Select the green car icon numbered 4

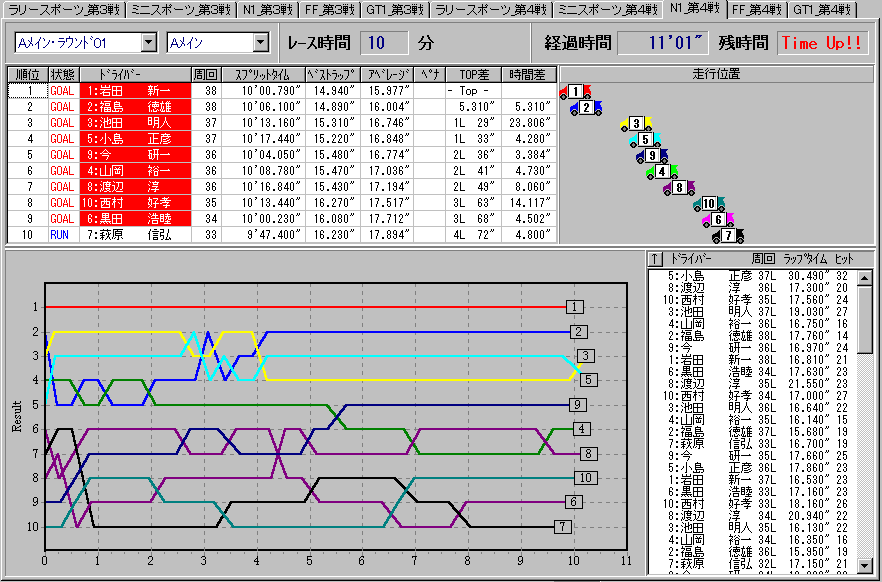coord(661,172)
